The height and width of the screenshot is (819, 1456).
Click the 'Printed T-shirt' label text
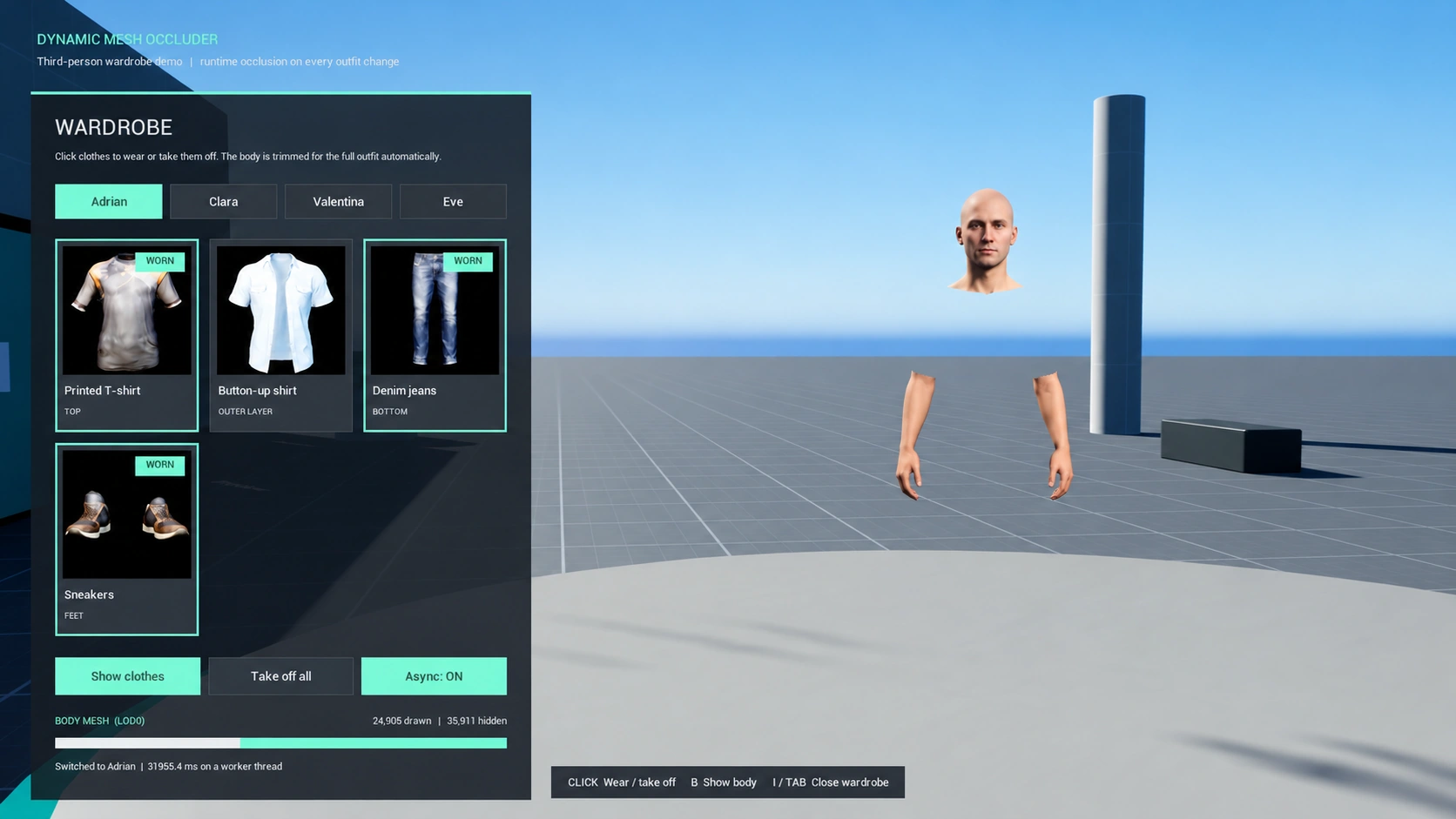(102, 391)
